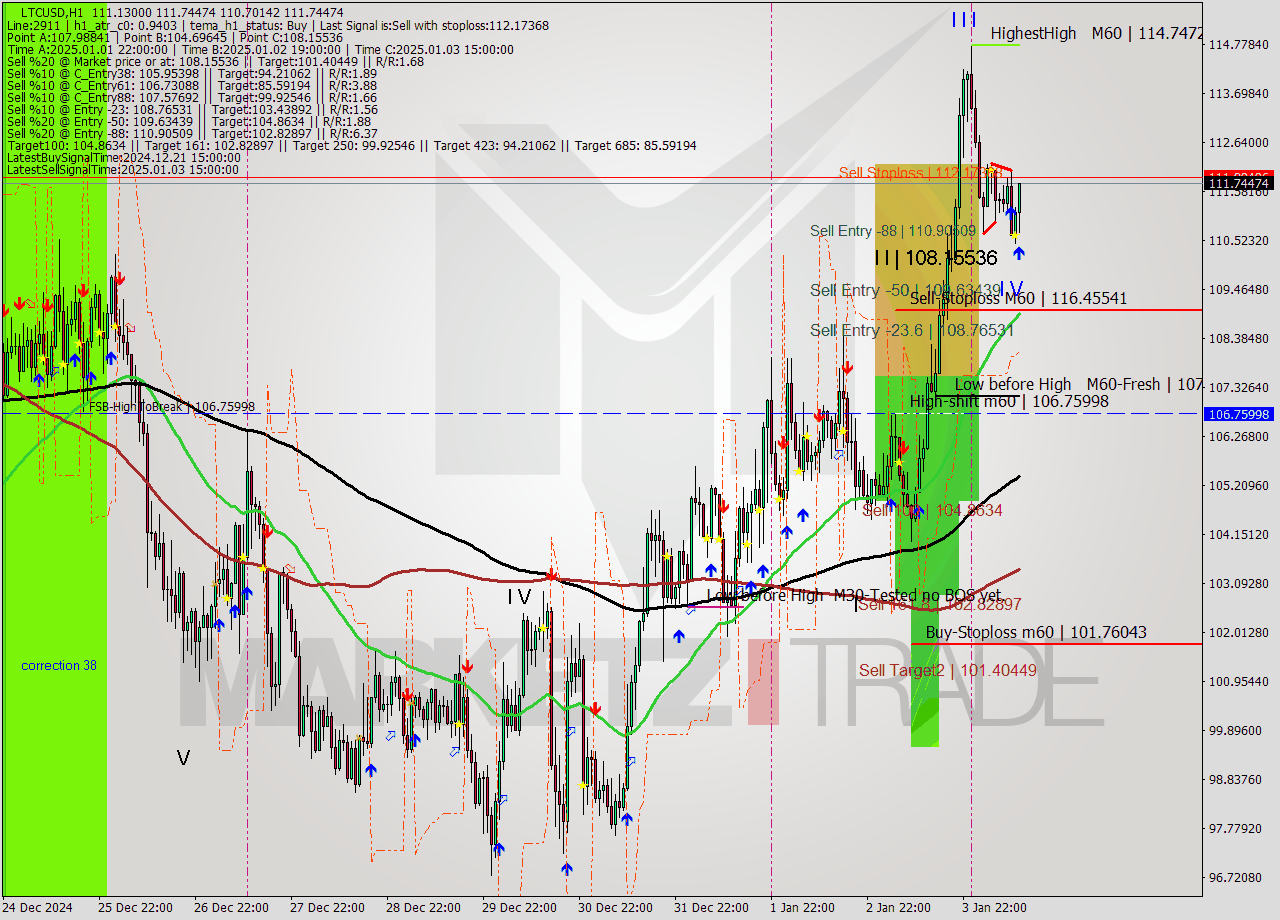Click the 109.46480 price axis value
The height and width of the screenshot is (920, 1280).
tap(1239, 289)
